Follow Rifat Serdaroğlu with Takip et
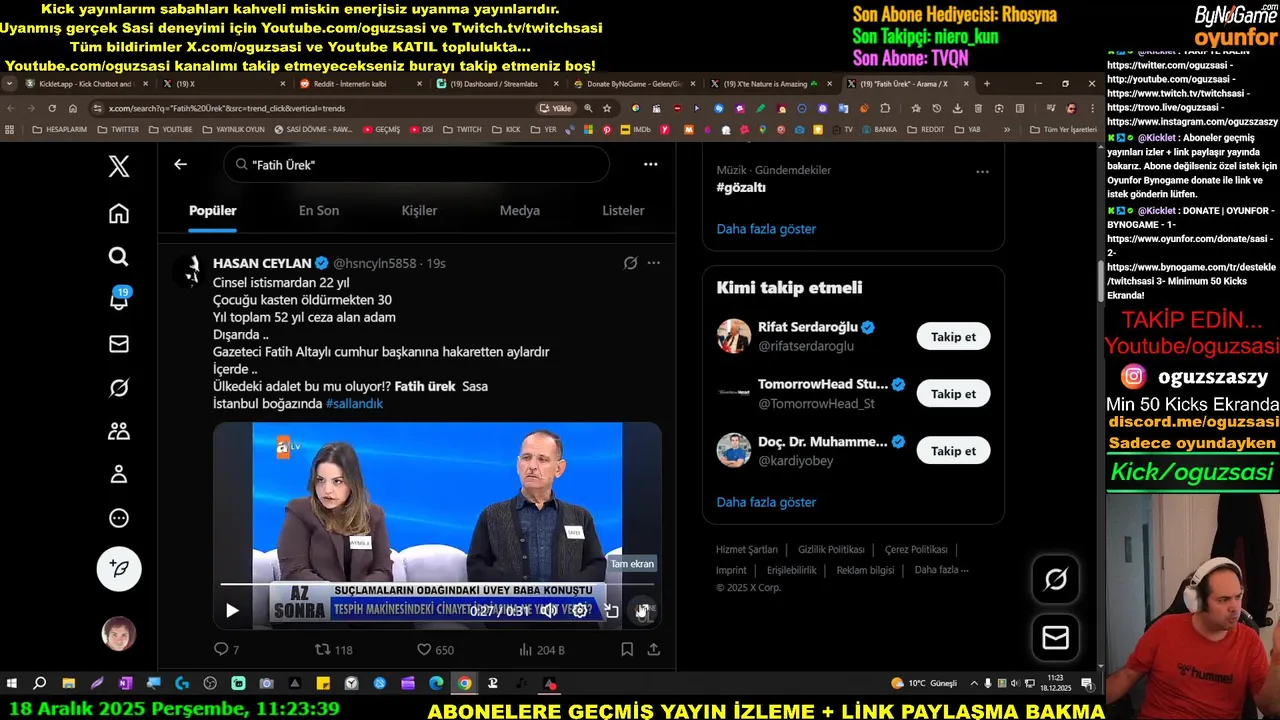 pyautogui.click(x=953, y=337)
